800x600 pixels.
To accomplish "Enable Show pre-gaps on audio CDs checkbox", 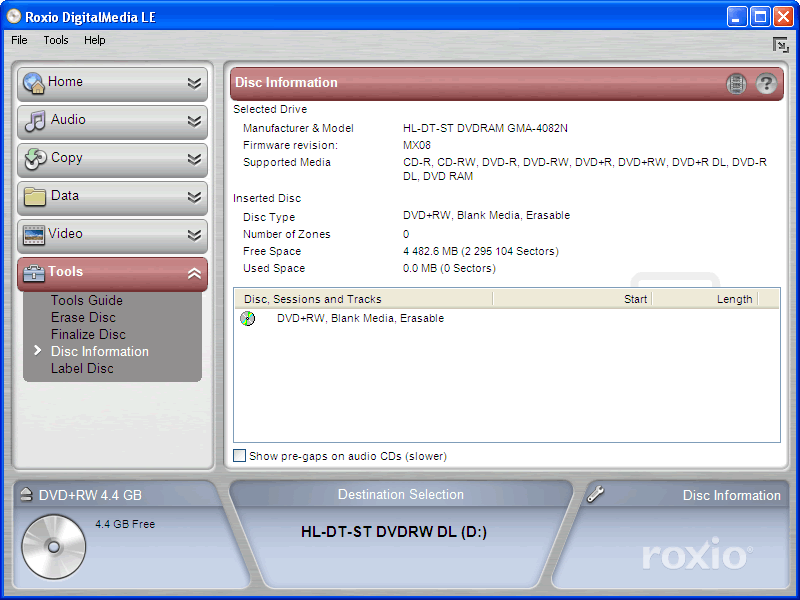I will tap(239, 456).
